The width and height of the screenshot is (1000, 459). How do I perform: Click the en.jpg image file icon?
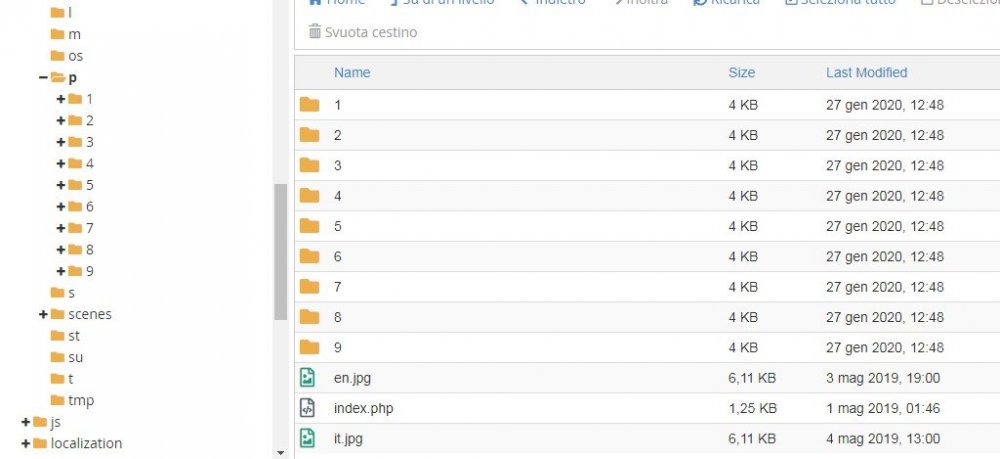[x=308, y=378]
